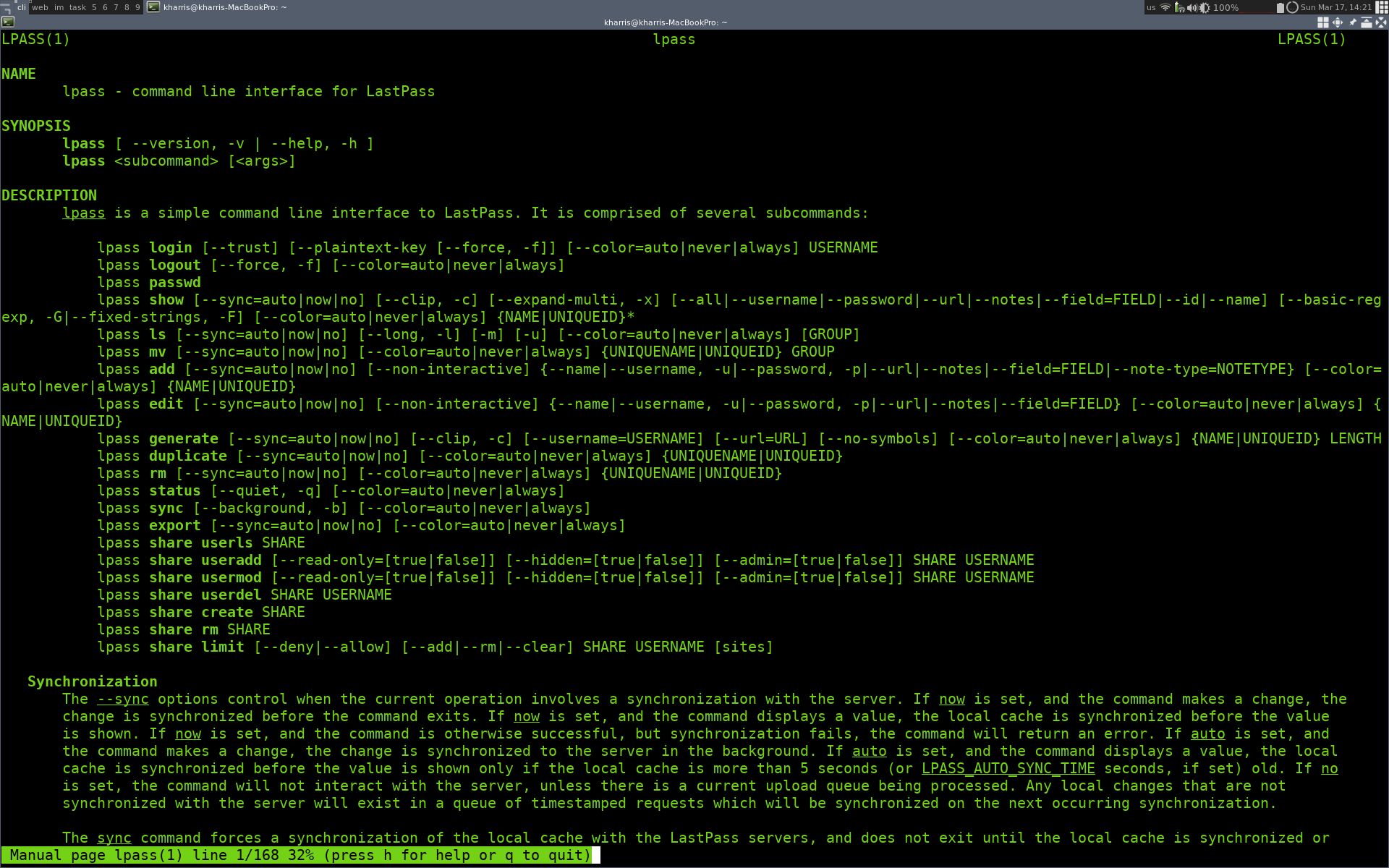This screenshot has width=1389, height=868.
Task: Click the date and time clock
Action: click(x=1335, y=7)
